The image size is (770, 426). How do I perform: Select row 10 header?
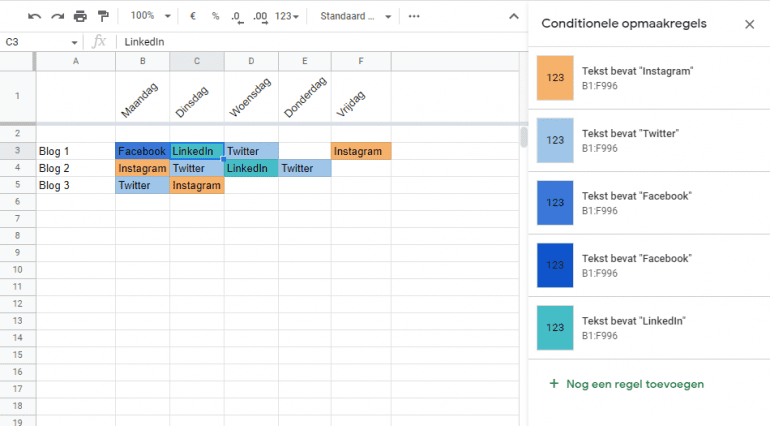17,269
